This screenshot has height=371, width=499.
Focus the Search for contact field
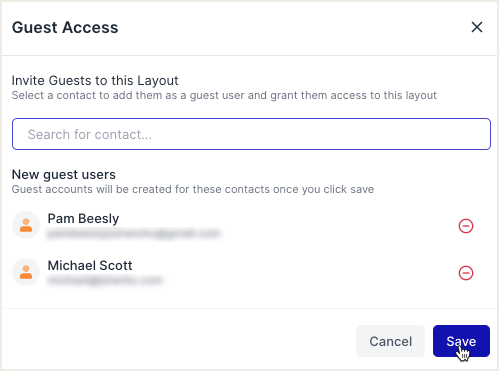click(251, 134)
